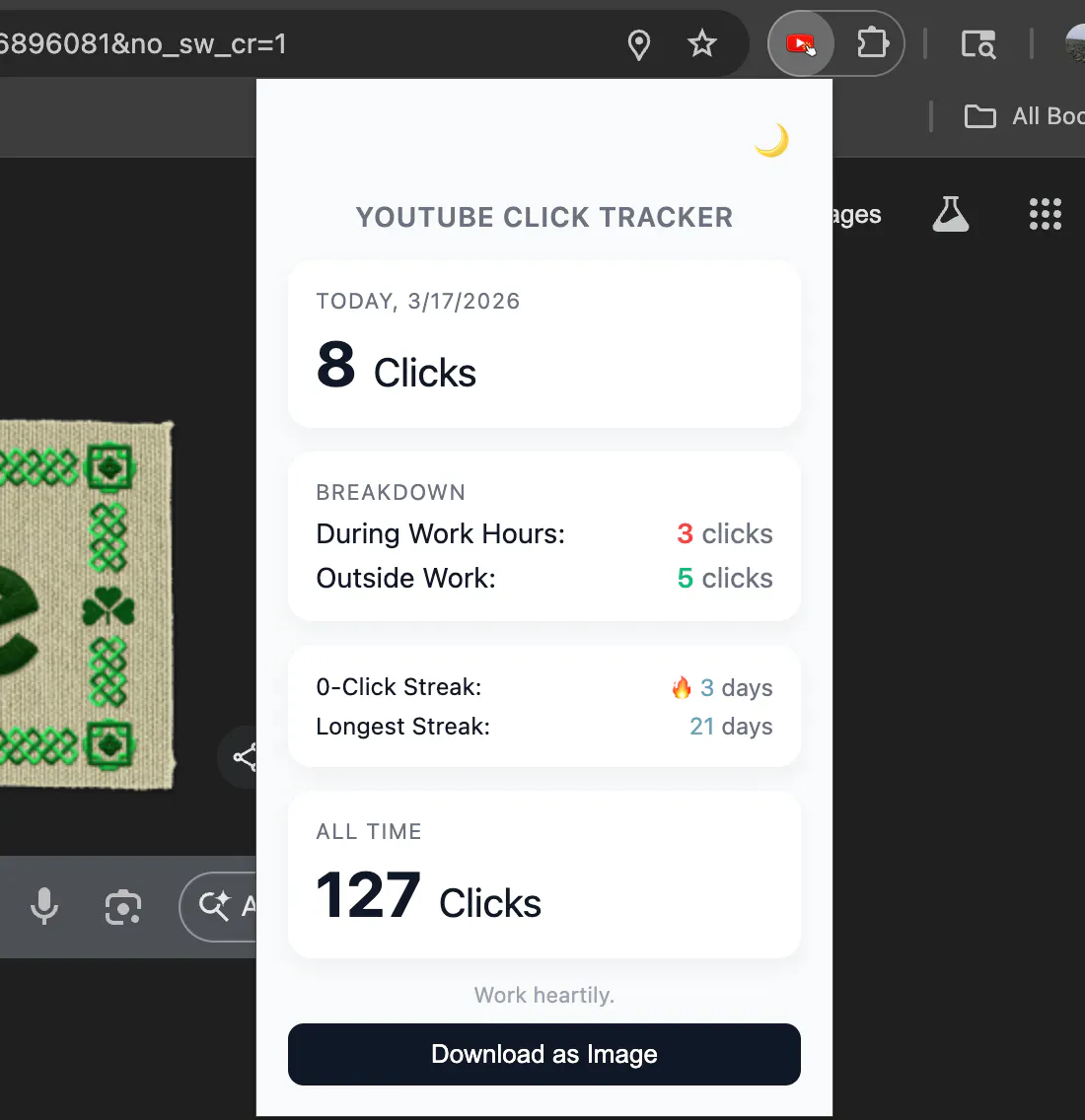Click the location pin icon in address bar
Image resolution: width=1085 pixels, height=1120 pixels.
pos(638,44)
